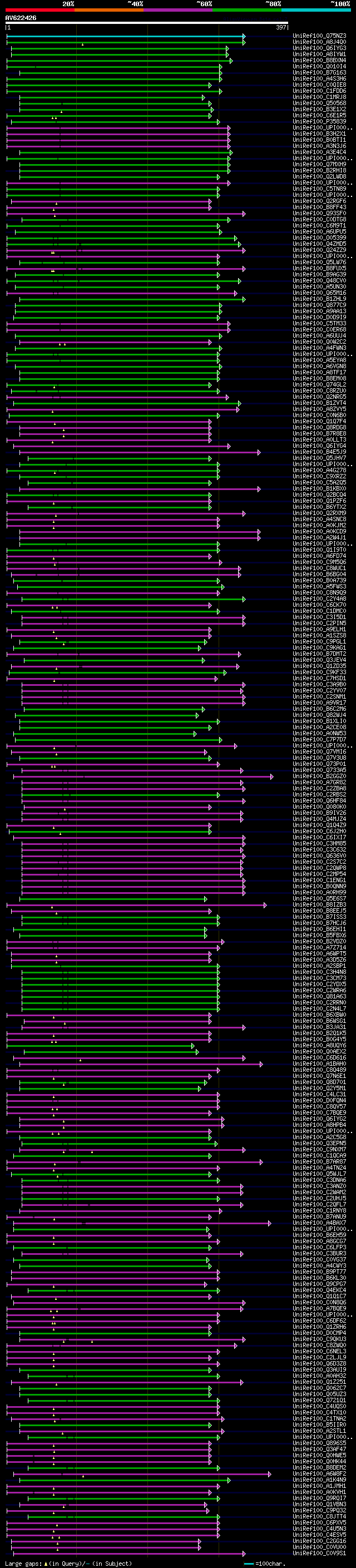Select hit label UniRef100_B6YTX2
Viewport: 356px width, 1568px height.
click(x=319, y=507)
